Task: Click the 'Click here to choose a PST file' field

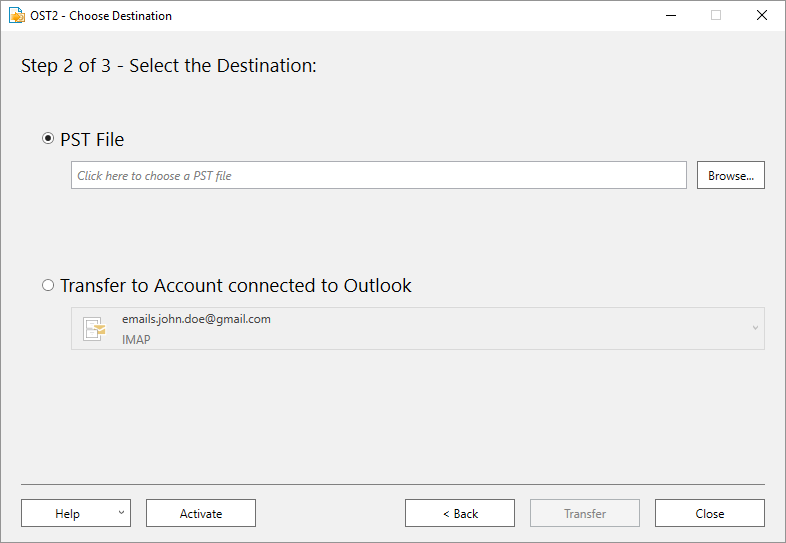Action: pyautogui.click(x=379, y=175)
